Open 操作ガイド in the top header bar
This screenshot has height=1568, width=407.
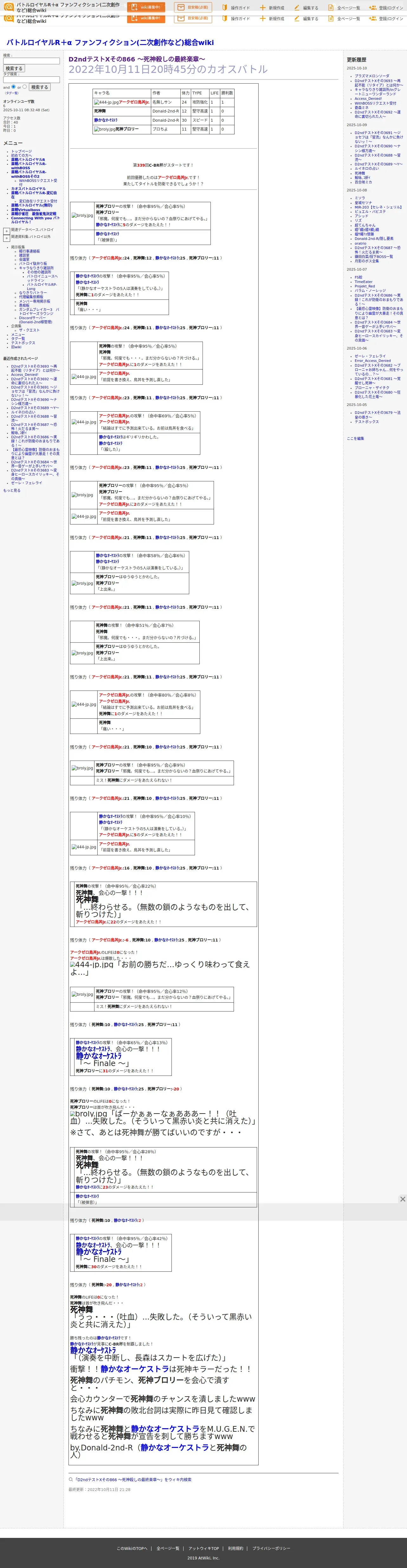(236, 8)
